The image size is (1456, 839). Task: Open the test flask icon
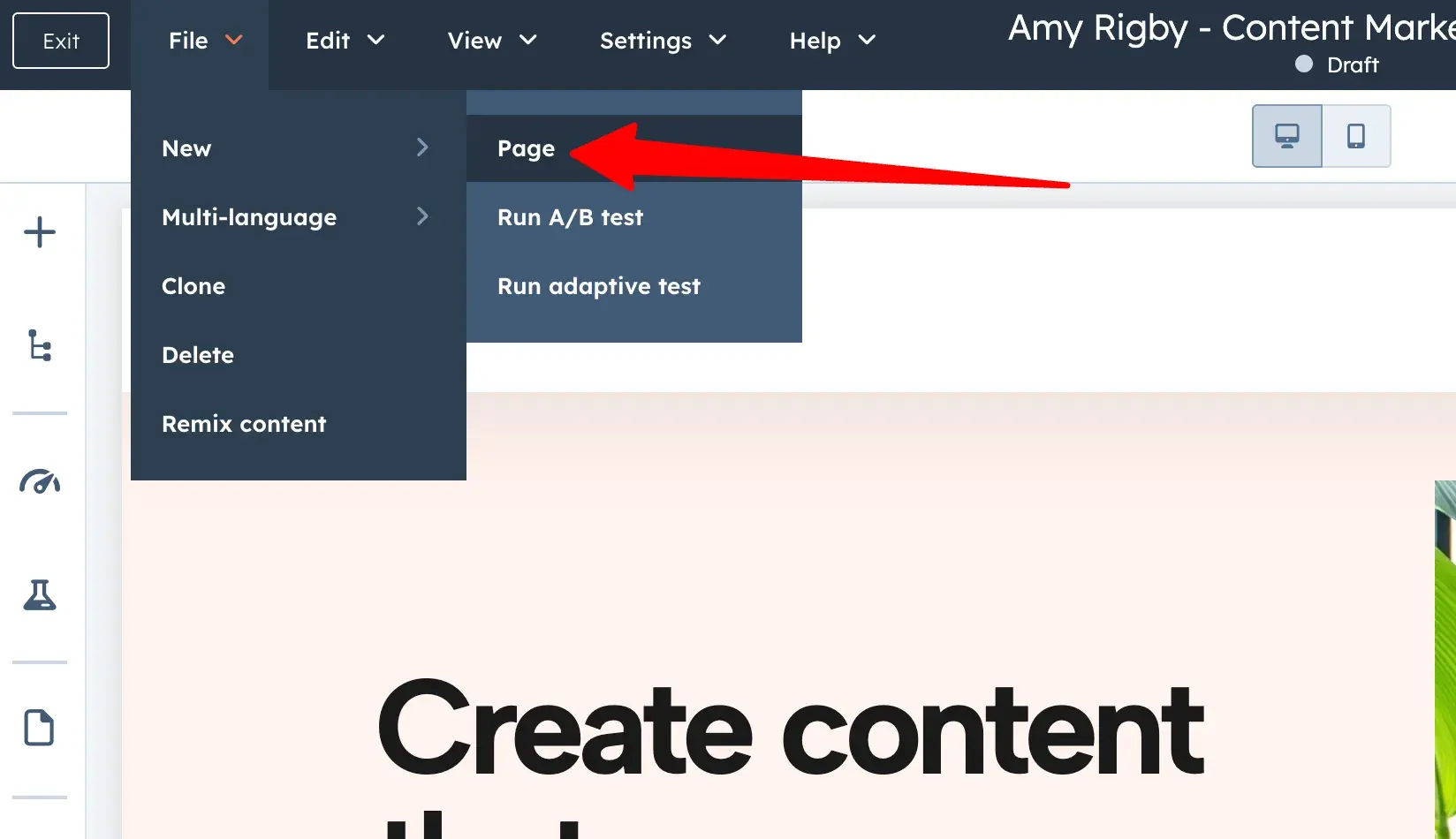[x=40, y=595]
